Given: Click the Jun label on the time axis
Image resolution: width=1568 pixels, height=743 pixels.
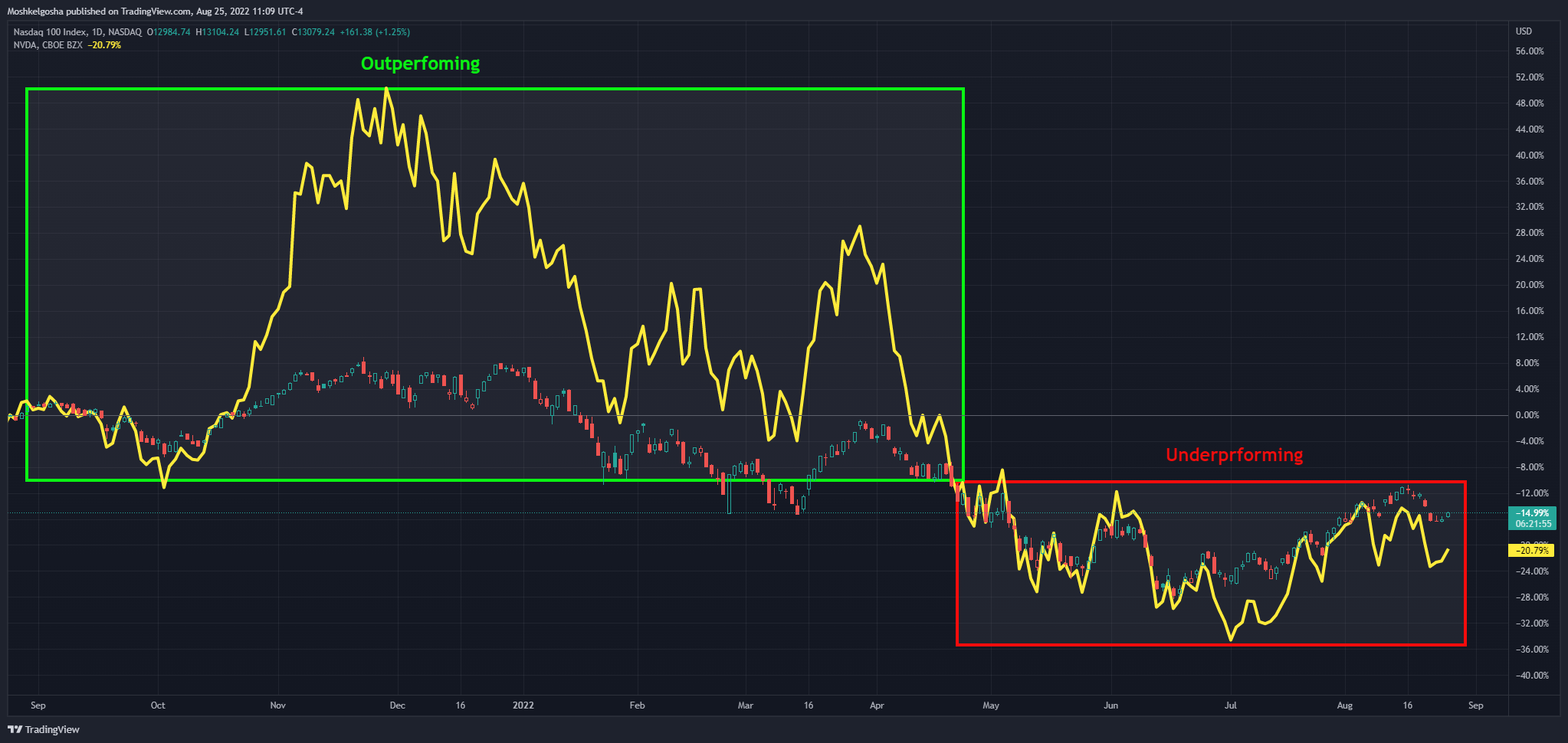Looking at the screenshot, I should coord(1111,705).
